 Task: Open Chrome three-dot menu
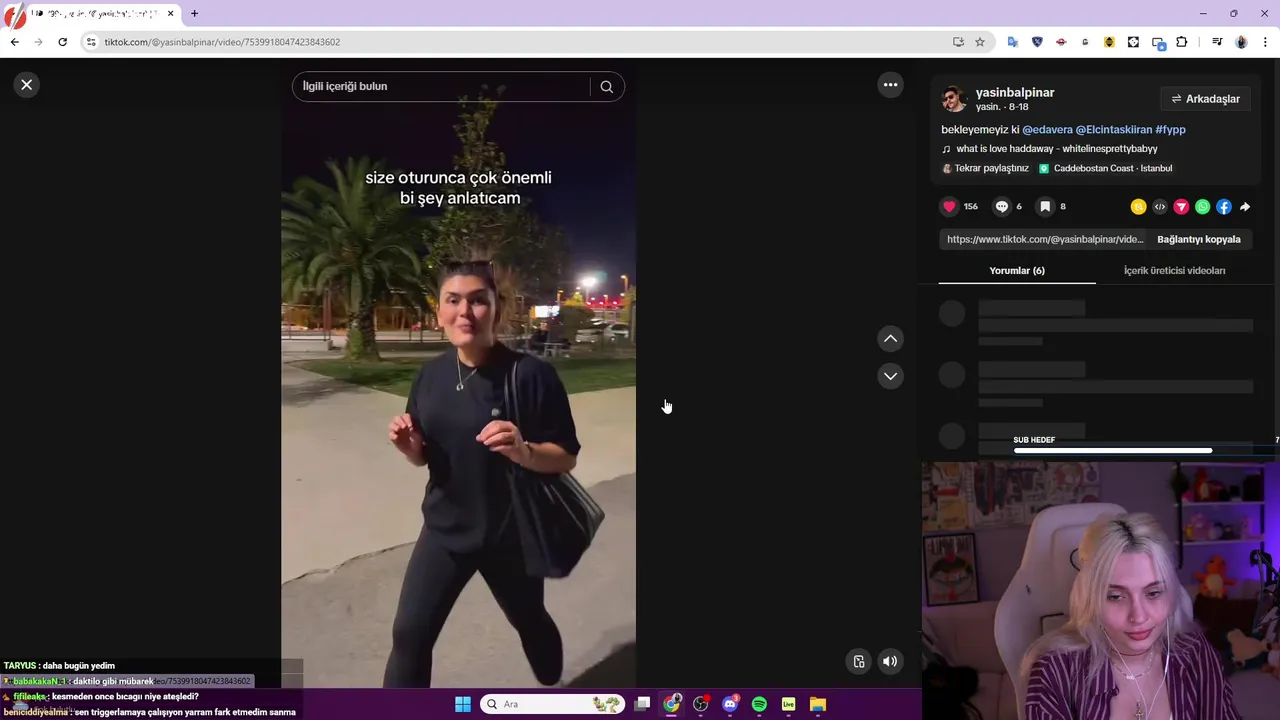click(1266, 42)
